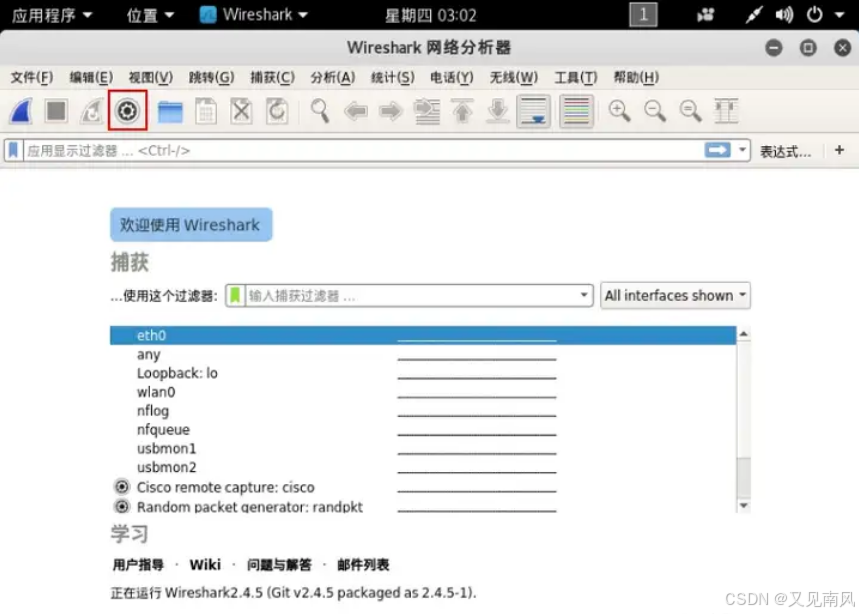The height and width of the screenshot is (614, 859).
Task: Select the any interface
Action: (x=422, y=354)
